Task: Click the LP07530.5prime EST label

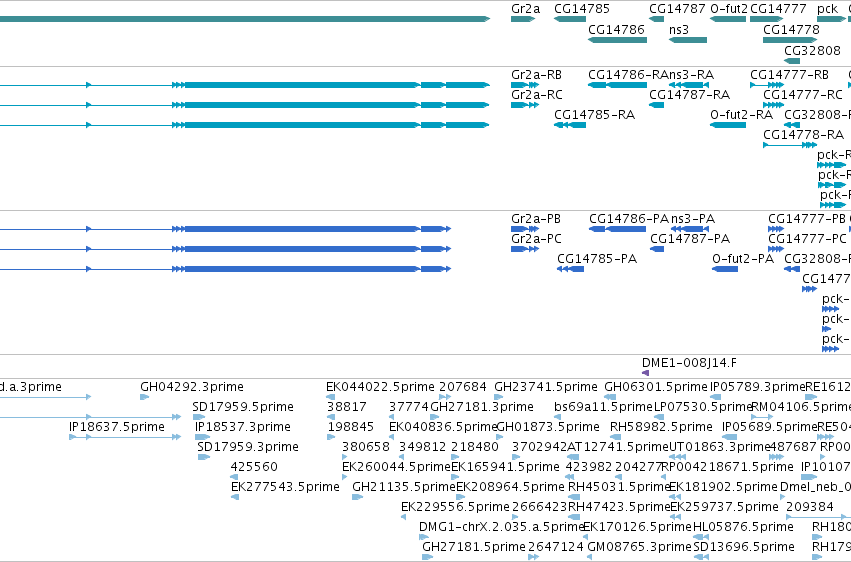Action: coord(703,407)
